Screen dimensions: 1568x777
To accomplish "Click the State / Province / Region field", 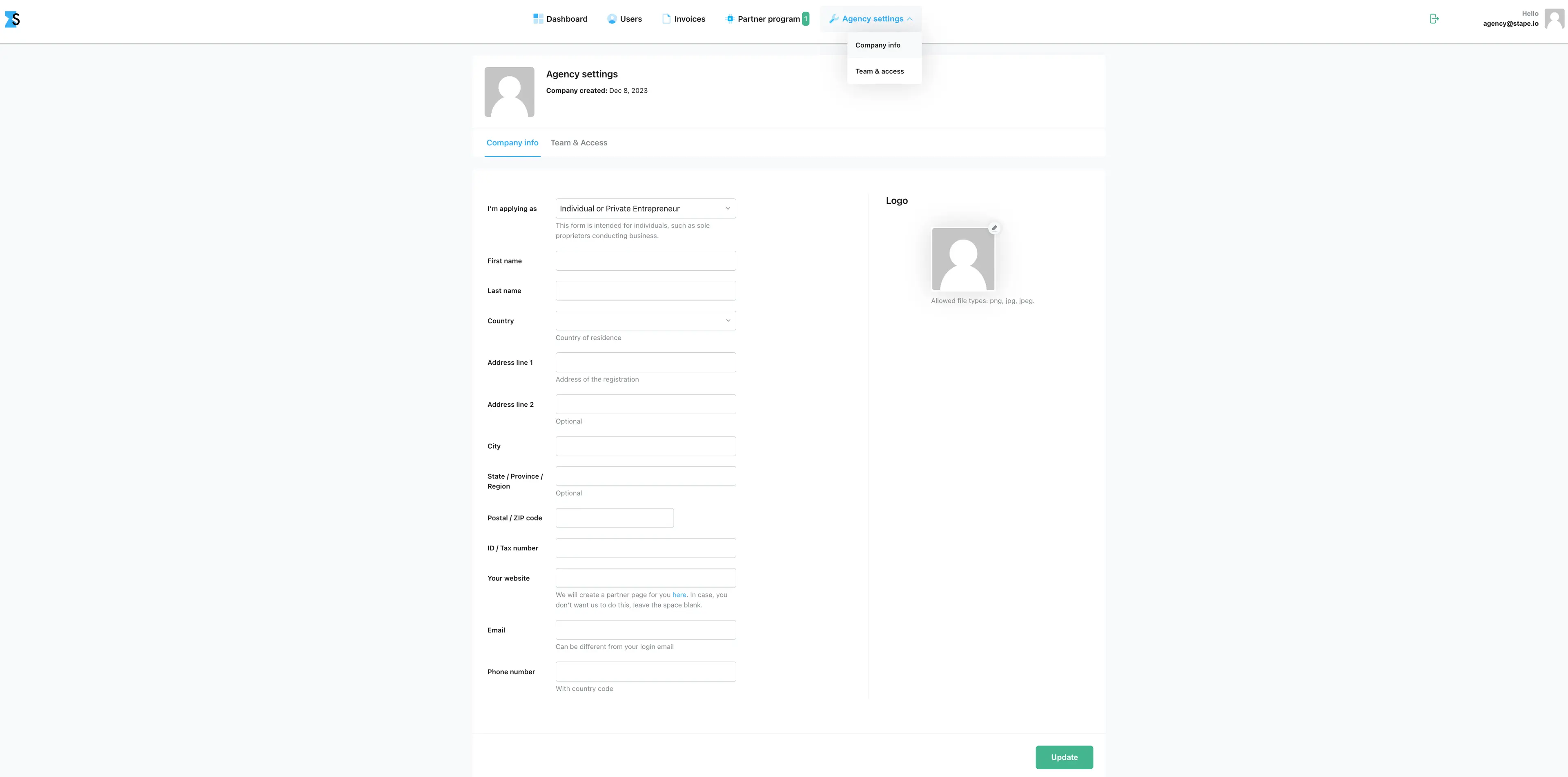I will coord(646,476).
